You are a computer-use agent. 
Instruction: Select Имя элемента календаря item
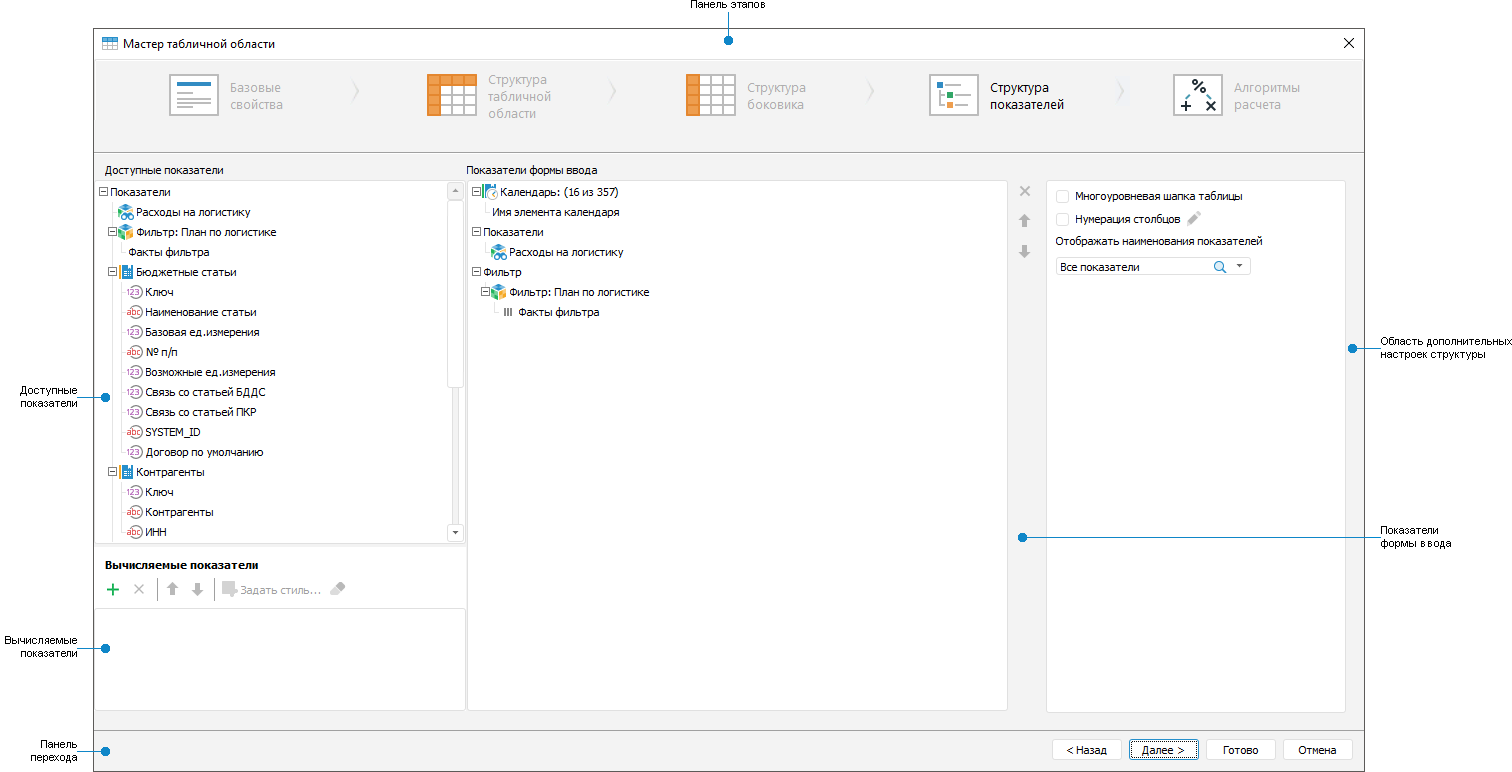coord(555,212)
